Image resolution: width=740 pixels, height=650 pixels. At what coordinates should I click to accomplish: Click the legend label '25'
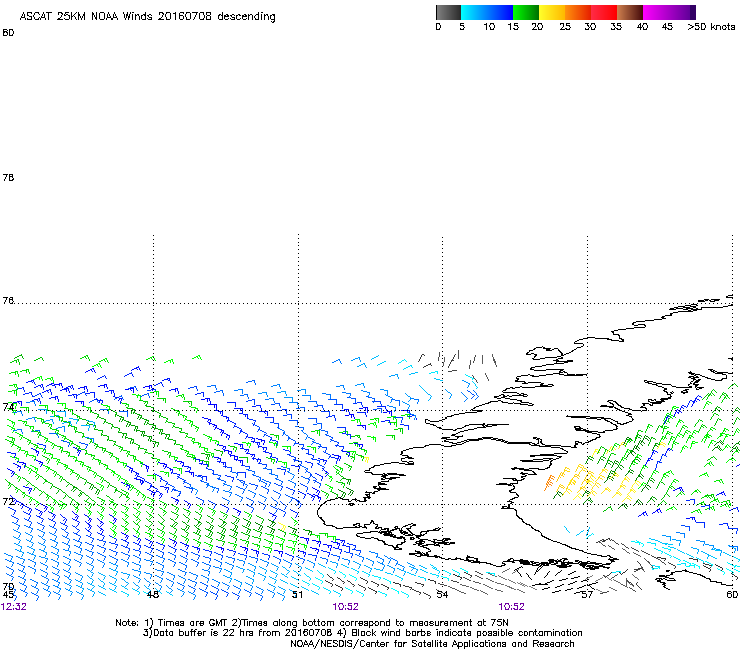pos(565,27)
